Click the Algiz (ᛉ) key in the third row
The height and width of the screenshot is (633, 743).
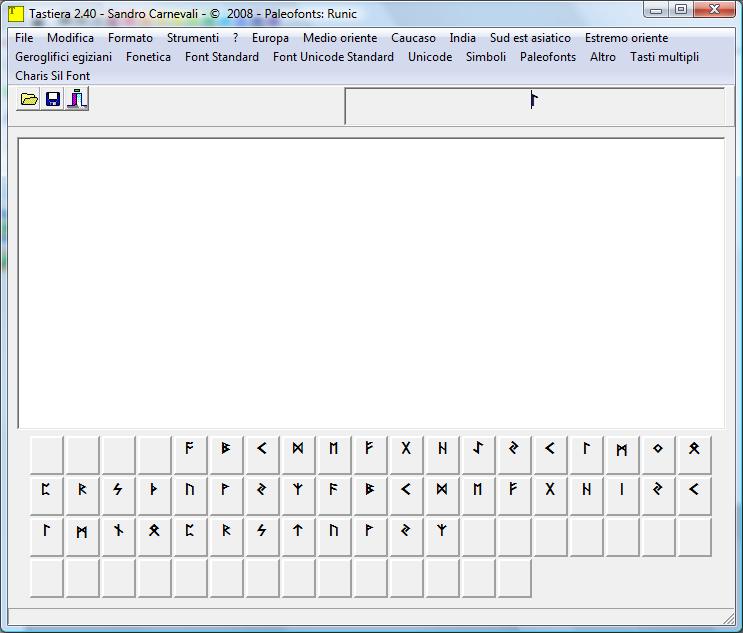coord(442,537)
